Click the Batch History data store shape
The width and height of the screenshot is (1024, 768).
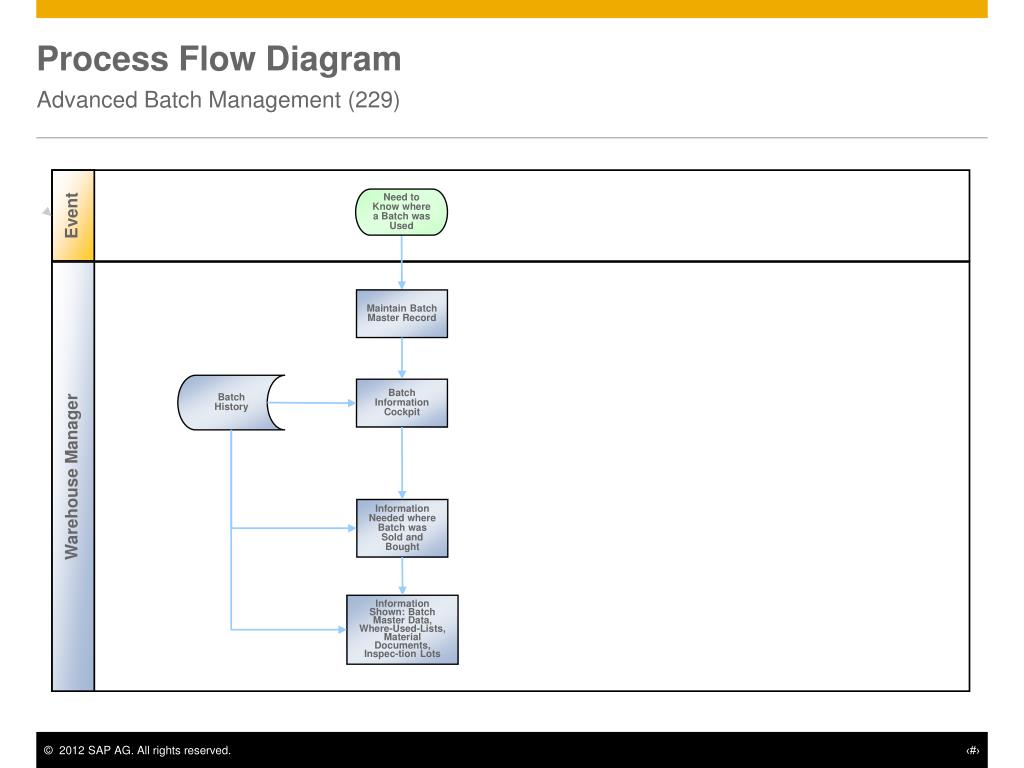tap(231, 402)
